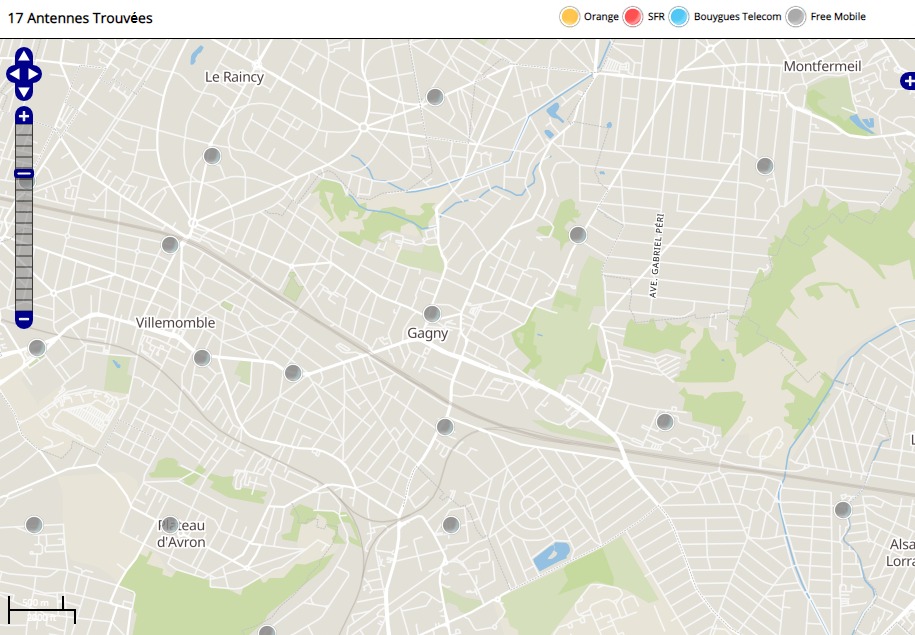Pan the map right with arrow control

point(36,74)
